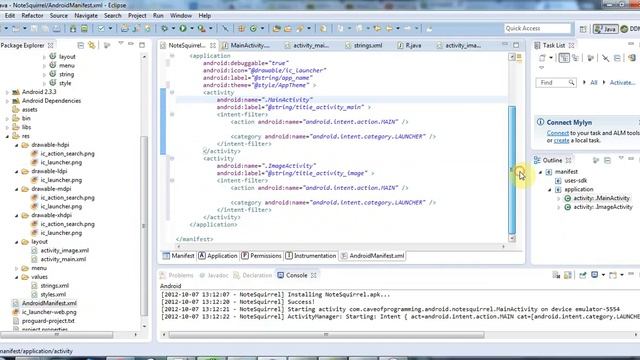Switch to the Declaration view tab
The width and height of the screenshot is (640, 360).
(252, 276)
